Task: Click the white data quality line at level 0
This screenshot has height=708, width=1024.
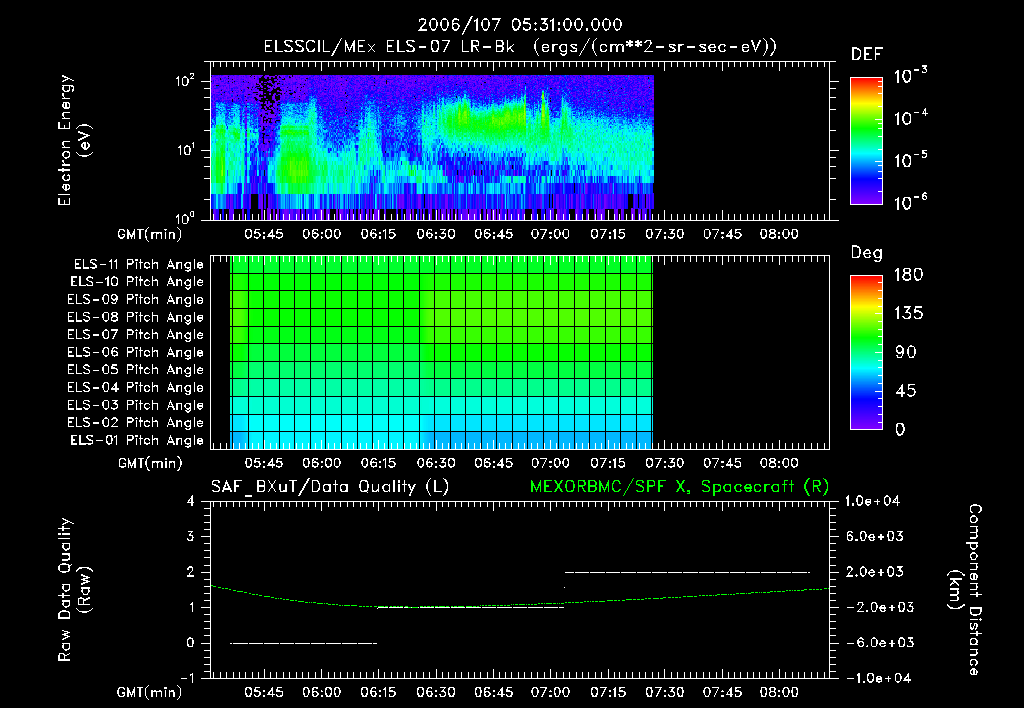Action: pyautogui.click(x=304, y=643)
